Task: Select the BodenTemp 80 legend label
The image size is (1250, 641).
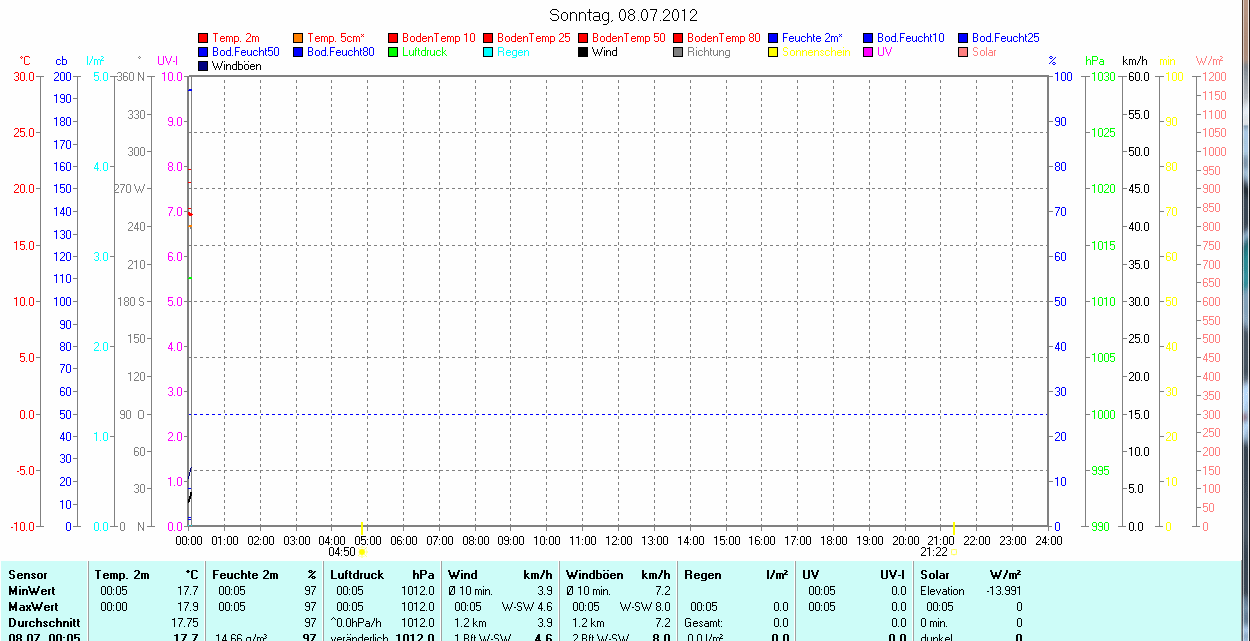Action: click(723, 38)
